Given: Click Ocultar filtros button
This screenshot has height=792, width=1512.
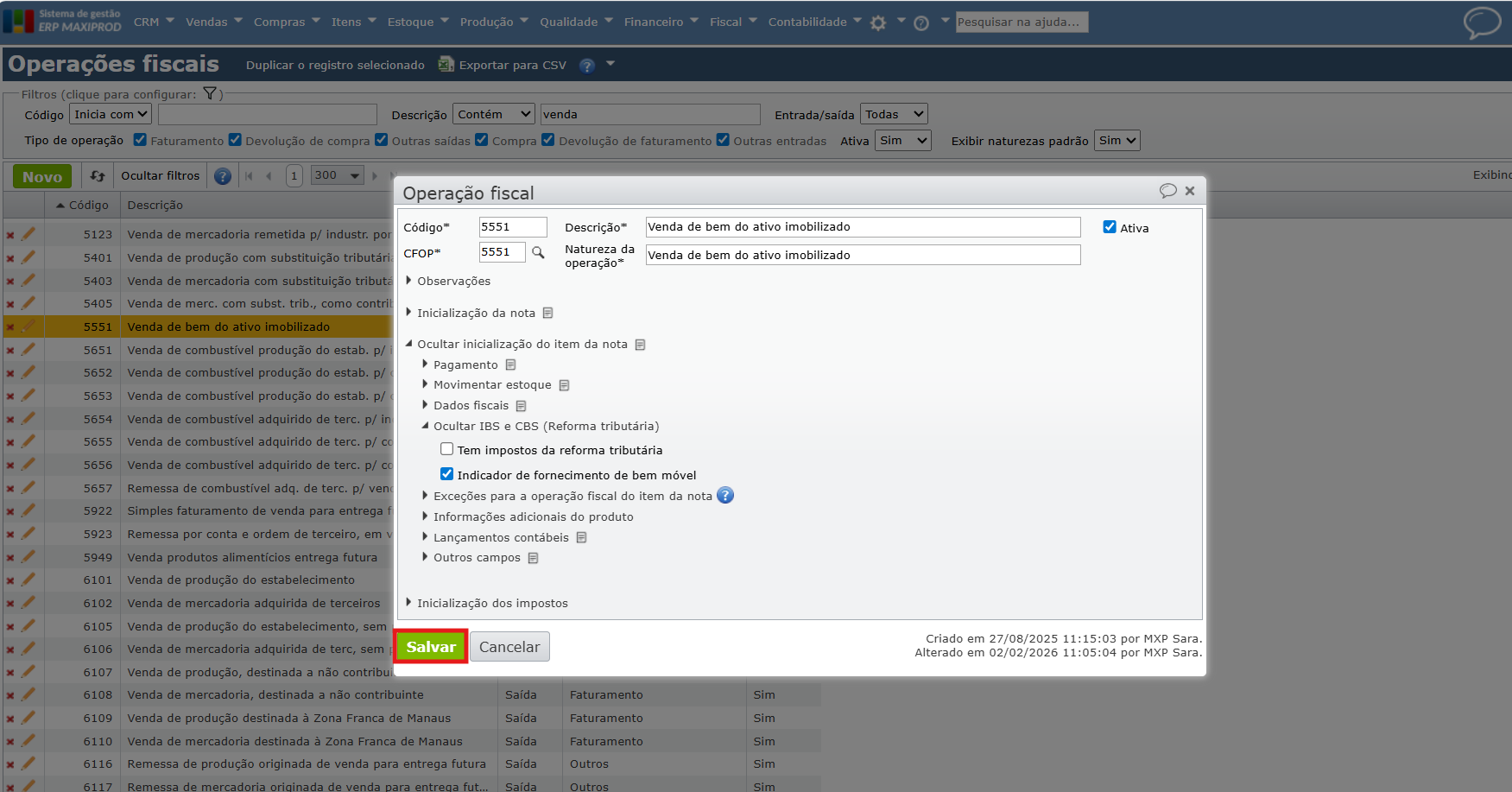Looking at the screenshot, I should point(160,176).
